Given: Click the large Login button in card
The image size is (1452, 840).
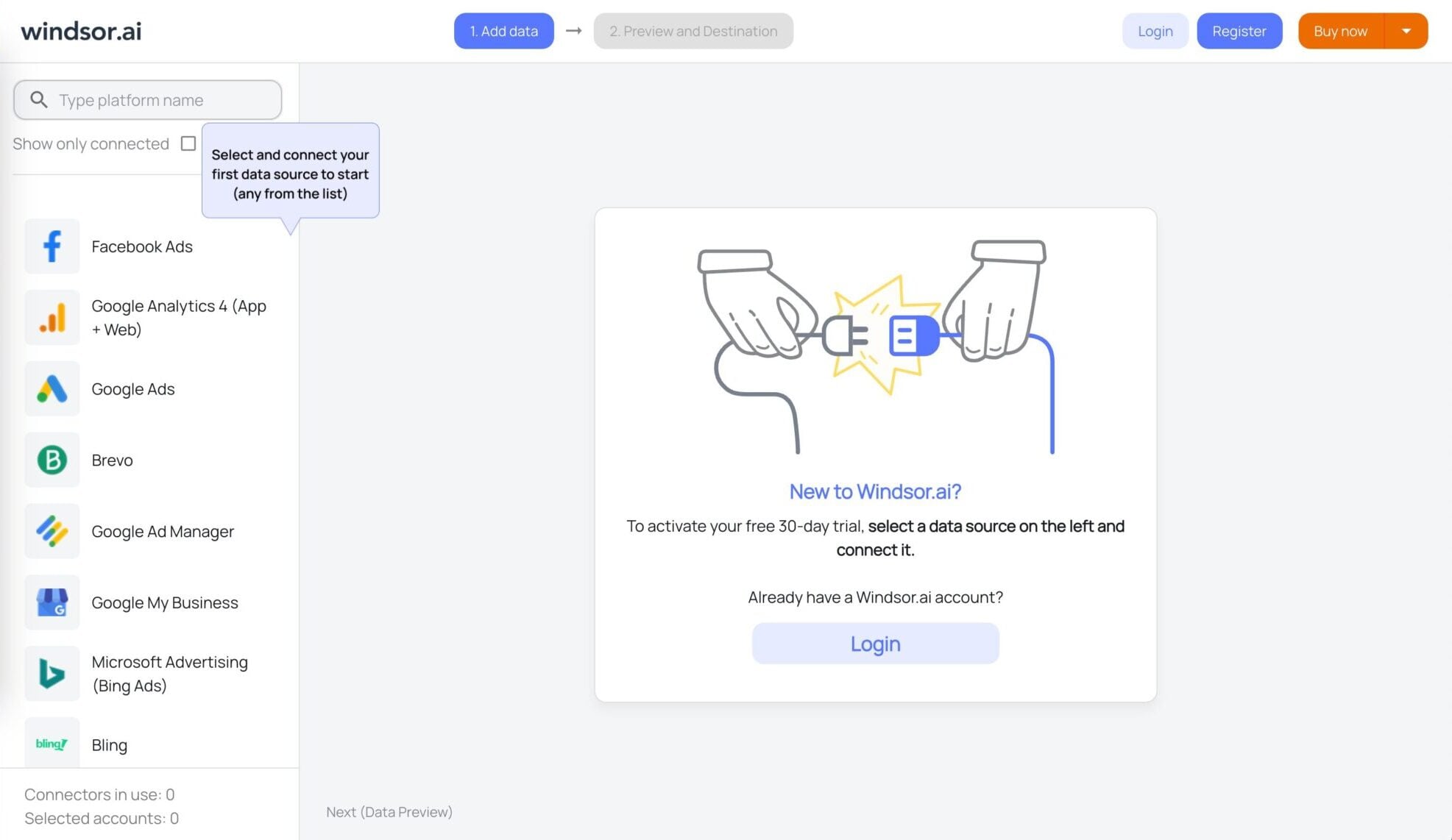Looking at the screenshot, I should (x=876, y=644).
